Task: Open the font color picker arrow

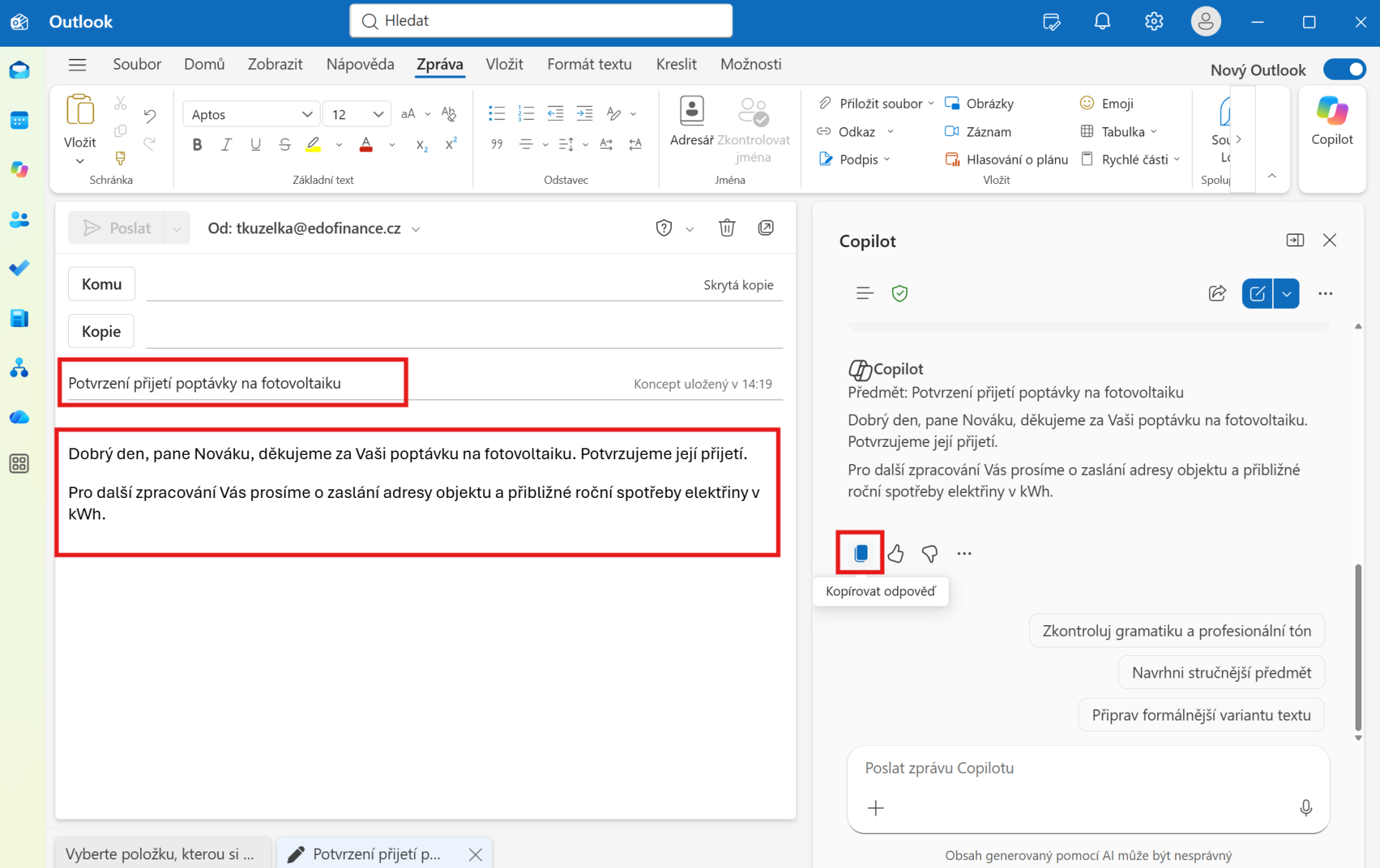Action: [392, 144]
